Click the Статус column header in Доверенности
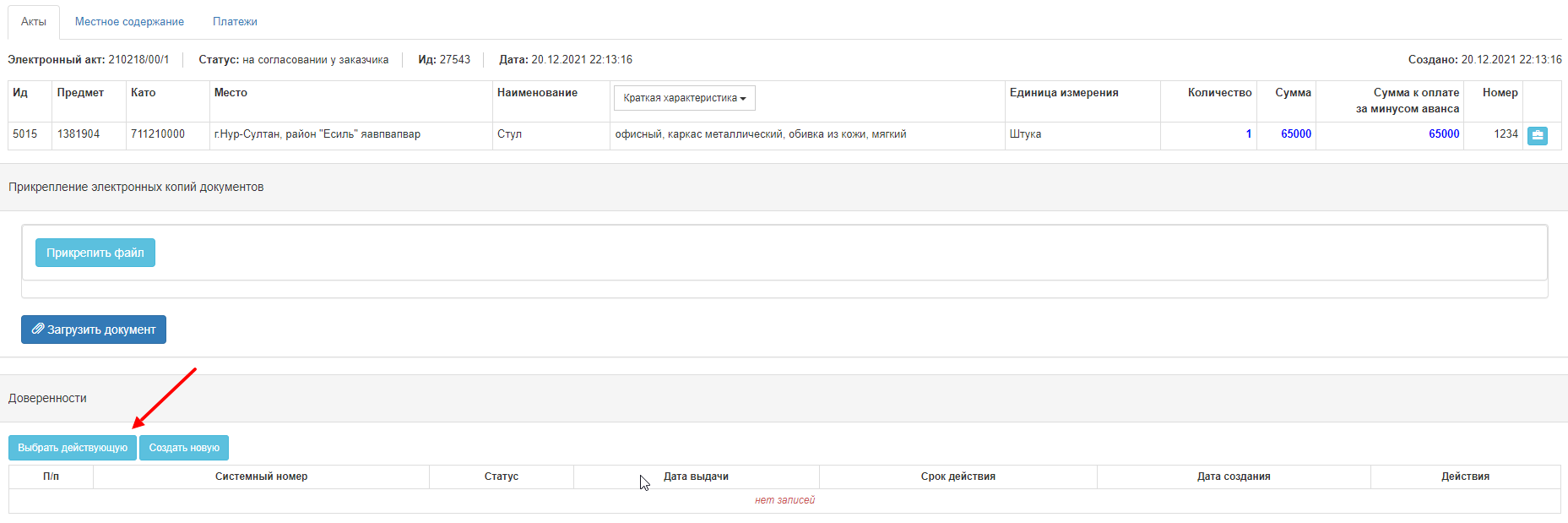1568x523 pixels. click(501, 477)
